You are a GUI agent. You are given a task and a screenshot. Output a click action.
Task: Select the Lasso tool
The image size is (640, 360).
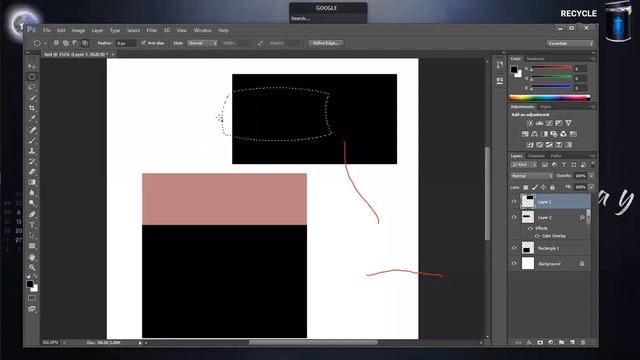[x=32, y=87]
